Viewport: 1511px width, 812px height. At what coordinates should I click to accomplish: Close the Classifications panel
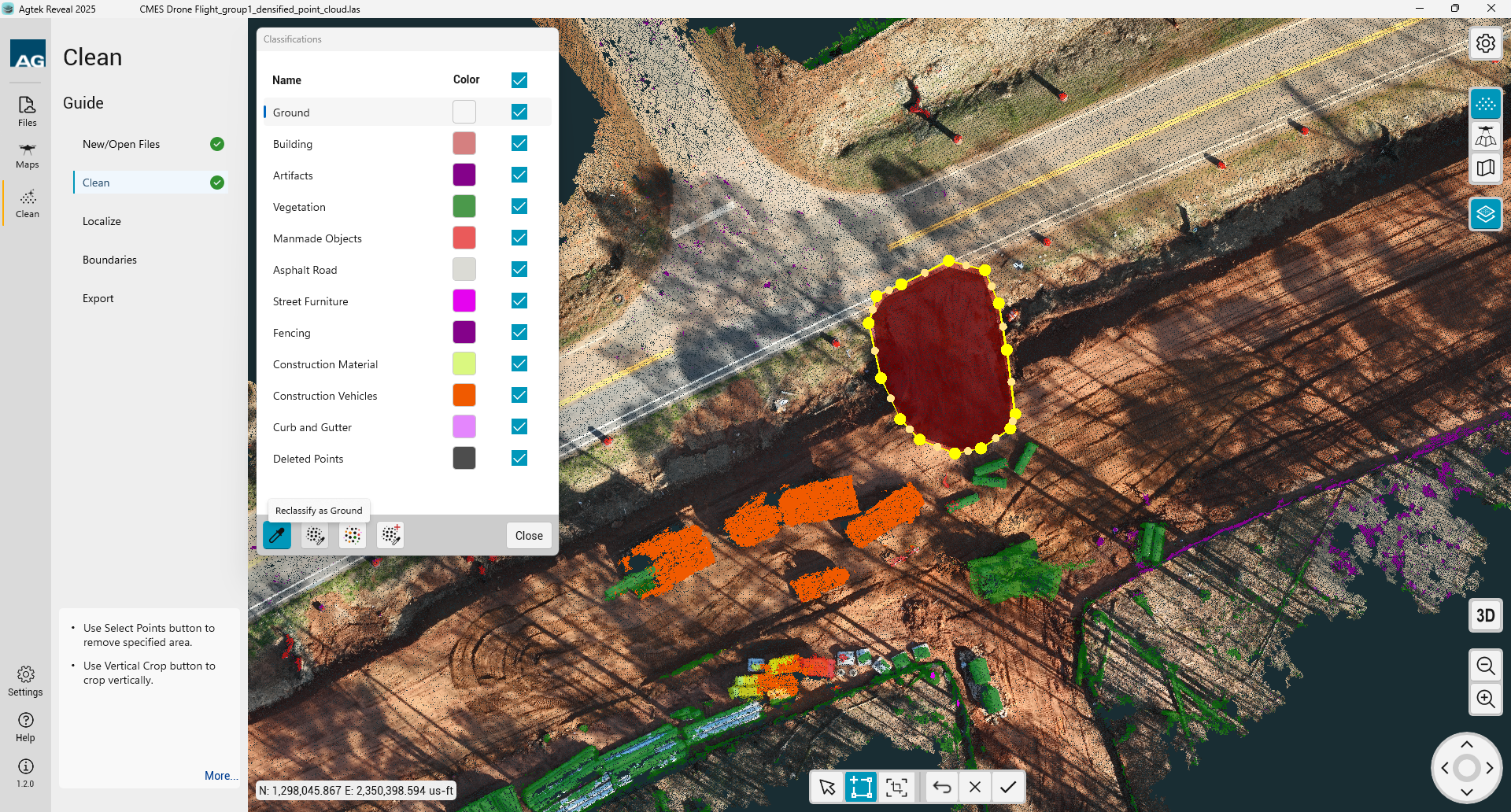529,536
